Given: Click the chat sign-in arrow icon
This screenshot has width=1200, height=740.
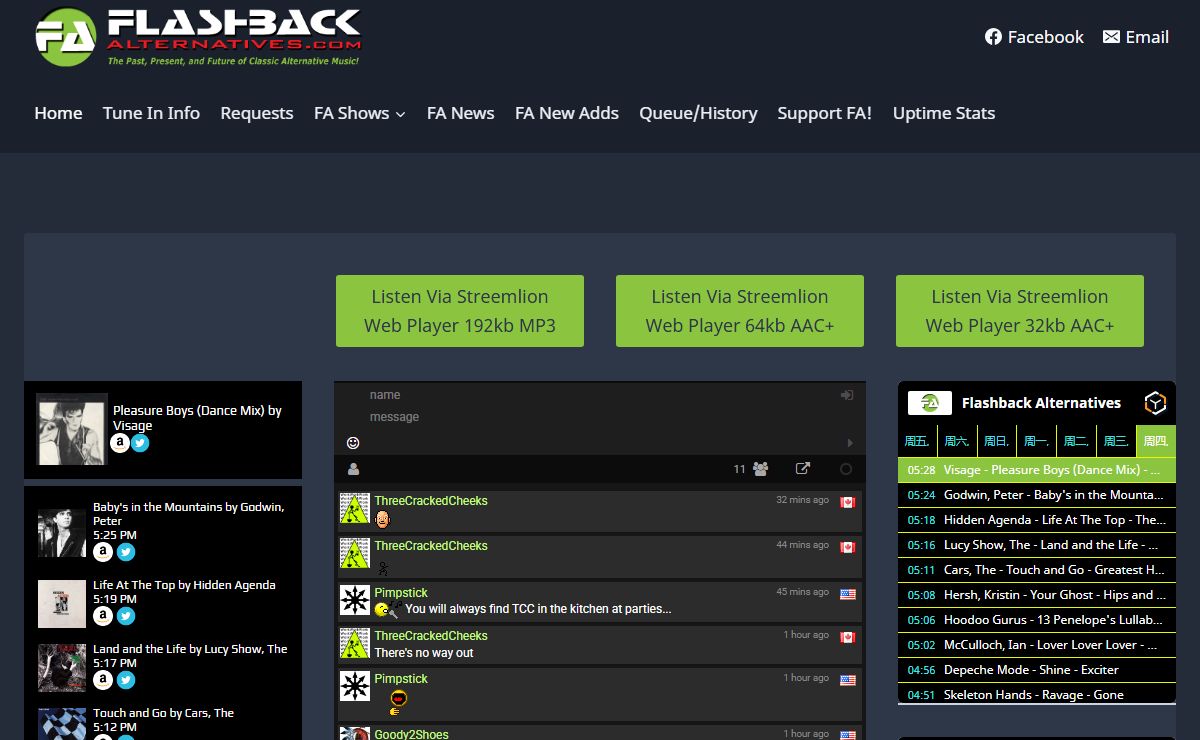Looking at the screenshot, I should [x=847, y=395].
